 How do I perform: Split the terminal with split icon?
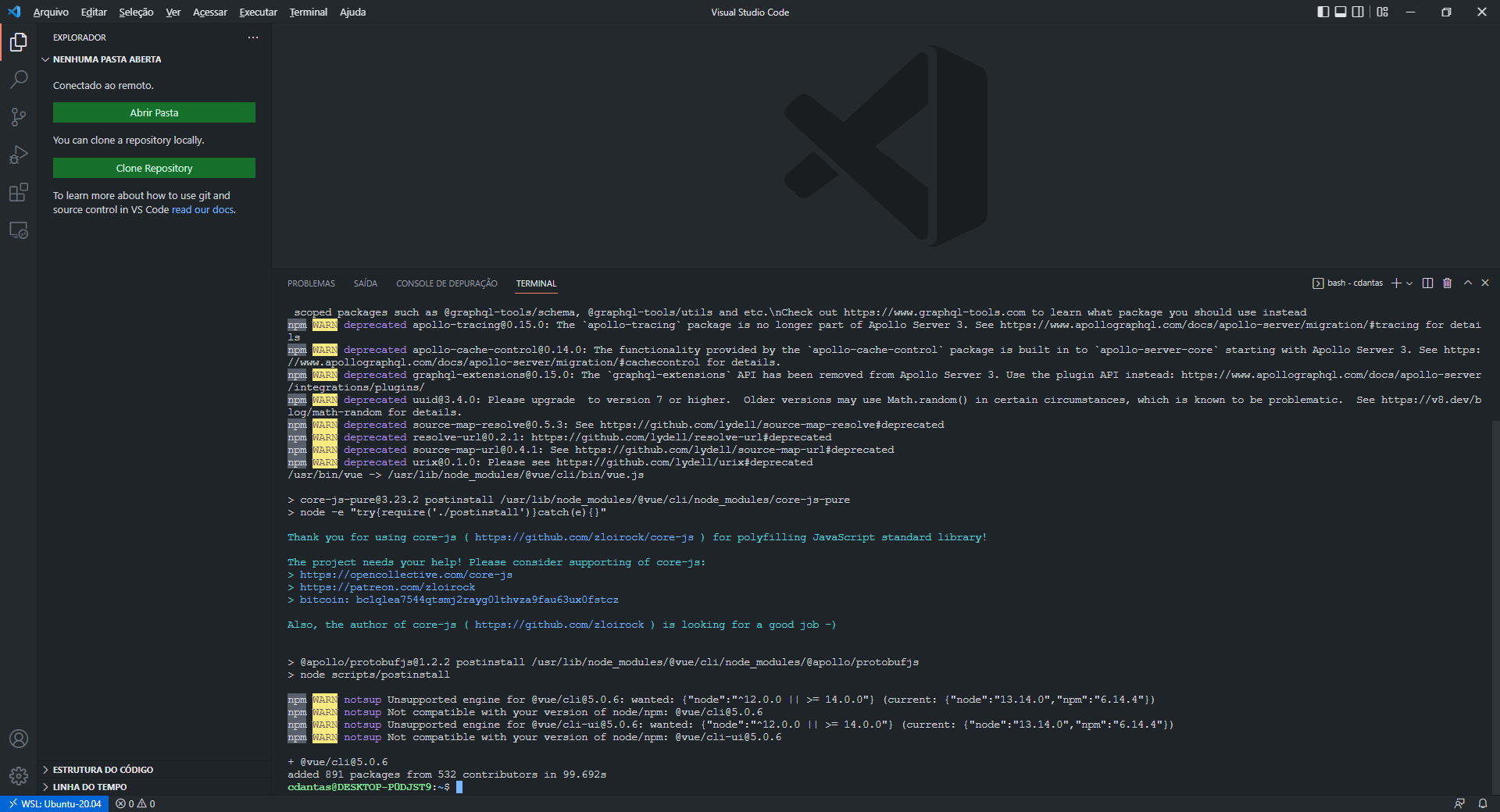[1427, 283]
